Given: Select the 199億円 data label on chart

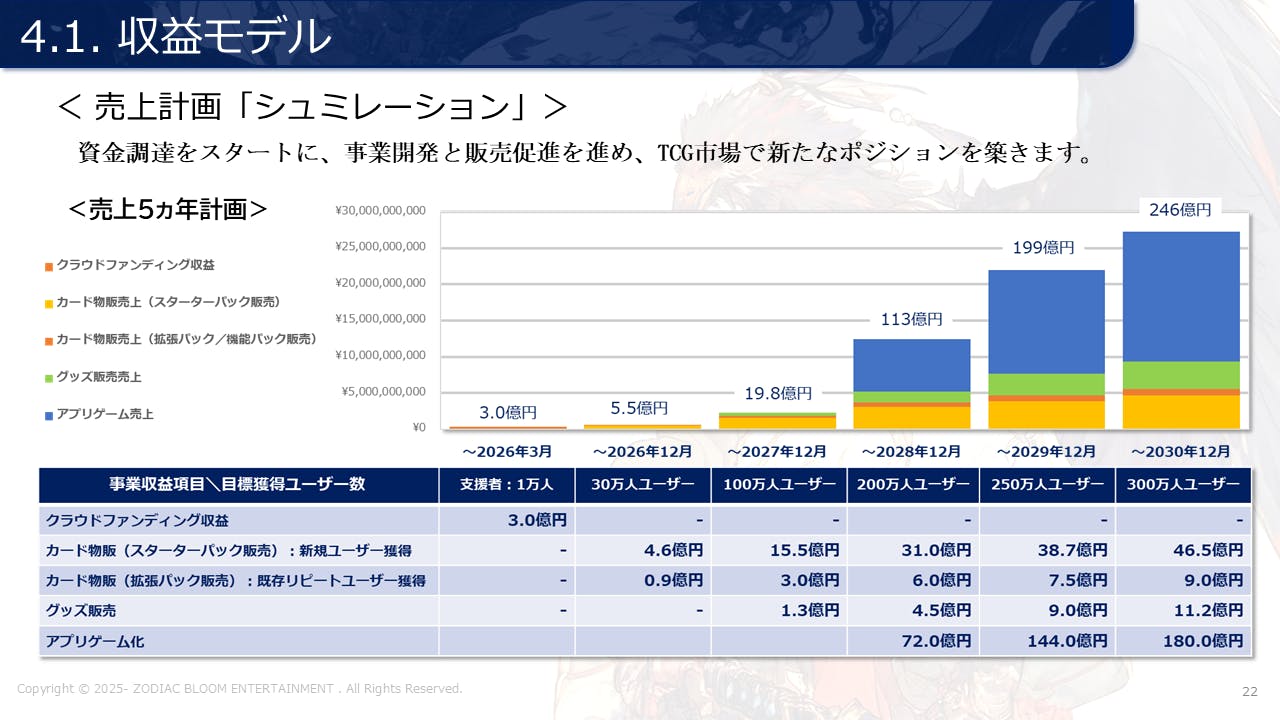Looking at the screenshot, I should point(1043,248).
